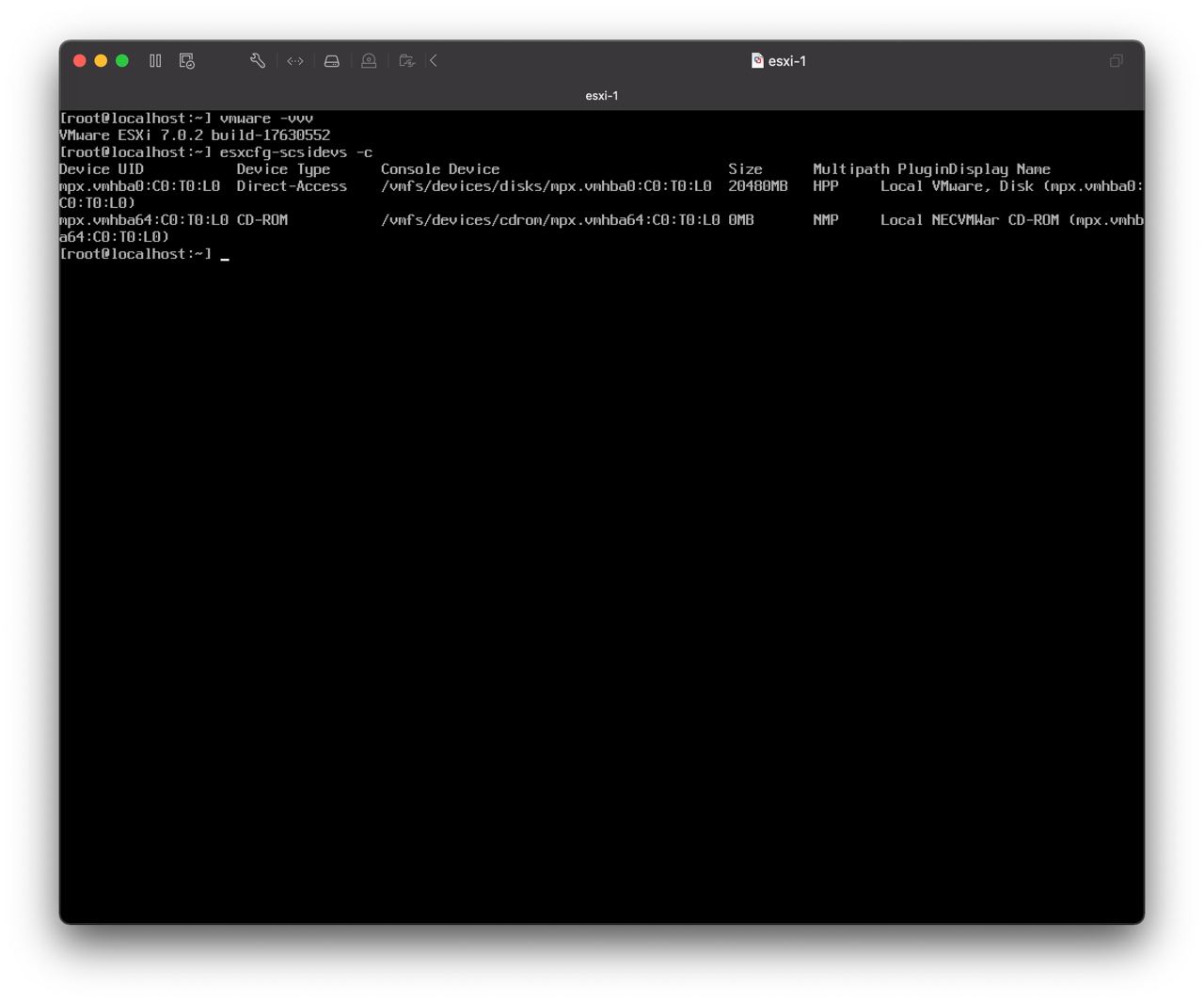1204x1003 pixels.
Task: Click the camera device icon
Action: (x=369, y=61)
